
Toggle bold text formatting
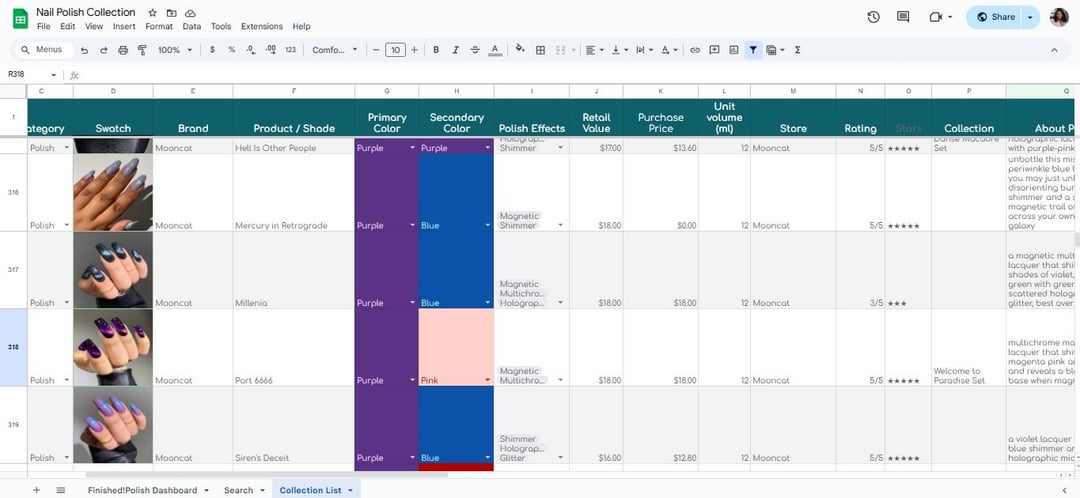tap(437, 50)
